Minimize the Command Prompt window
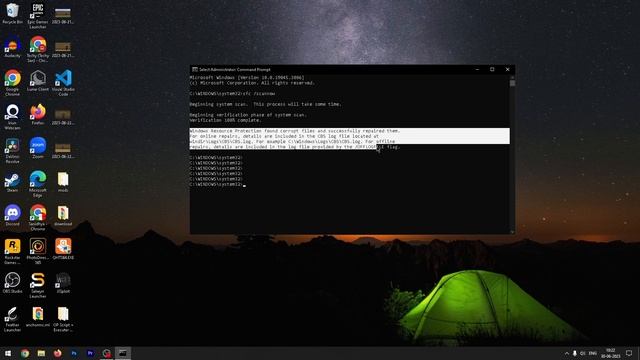640x360 pixels. click(477, 69)
